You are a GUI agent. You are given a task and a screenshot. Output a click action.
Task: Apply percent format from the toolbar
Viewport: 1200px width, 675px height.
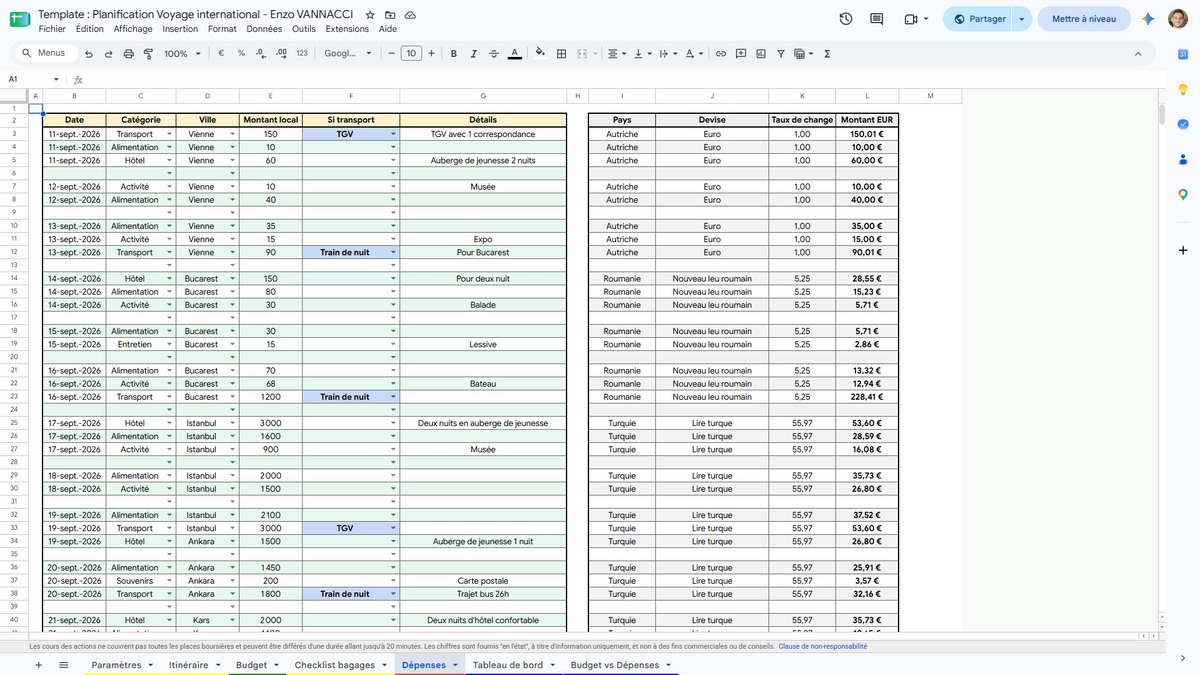click(x=241, y=54)
